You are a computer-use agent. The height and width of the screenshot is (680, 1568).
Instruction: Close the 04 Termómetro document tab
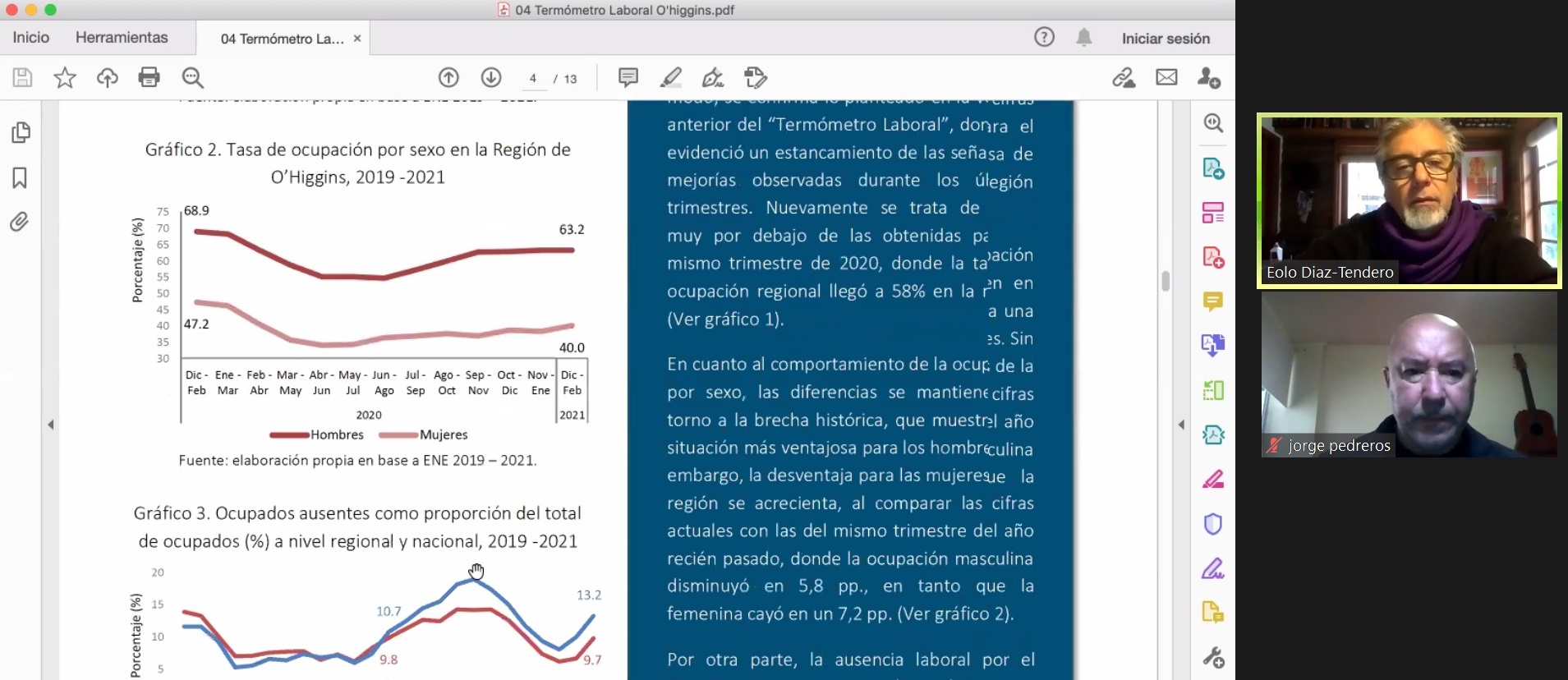[357, 39]
